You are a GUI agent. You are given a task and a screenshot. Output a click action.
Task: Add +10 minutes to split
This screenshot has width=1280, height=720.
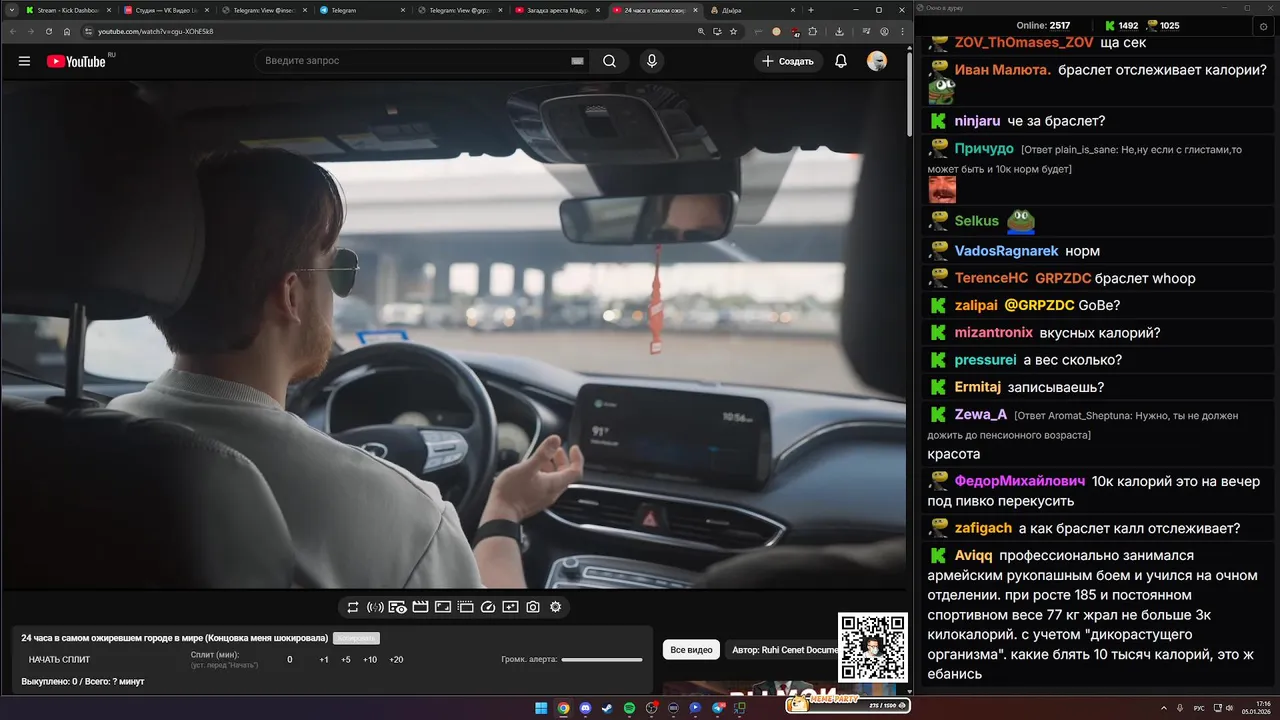coord(370,660)
